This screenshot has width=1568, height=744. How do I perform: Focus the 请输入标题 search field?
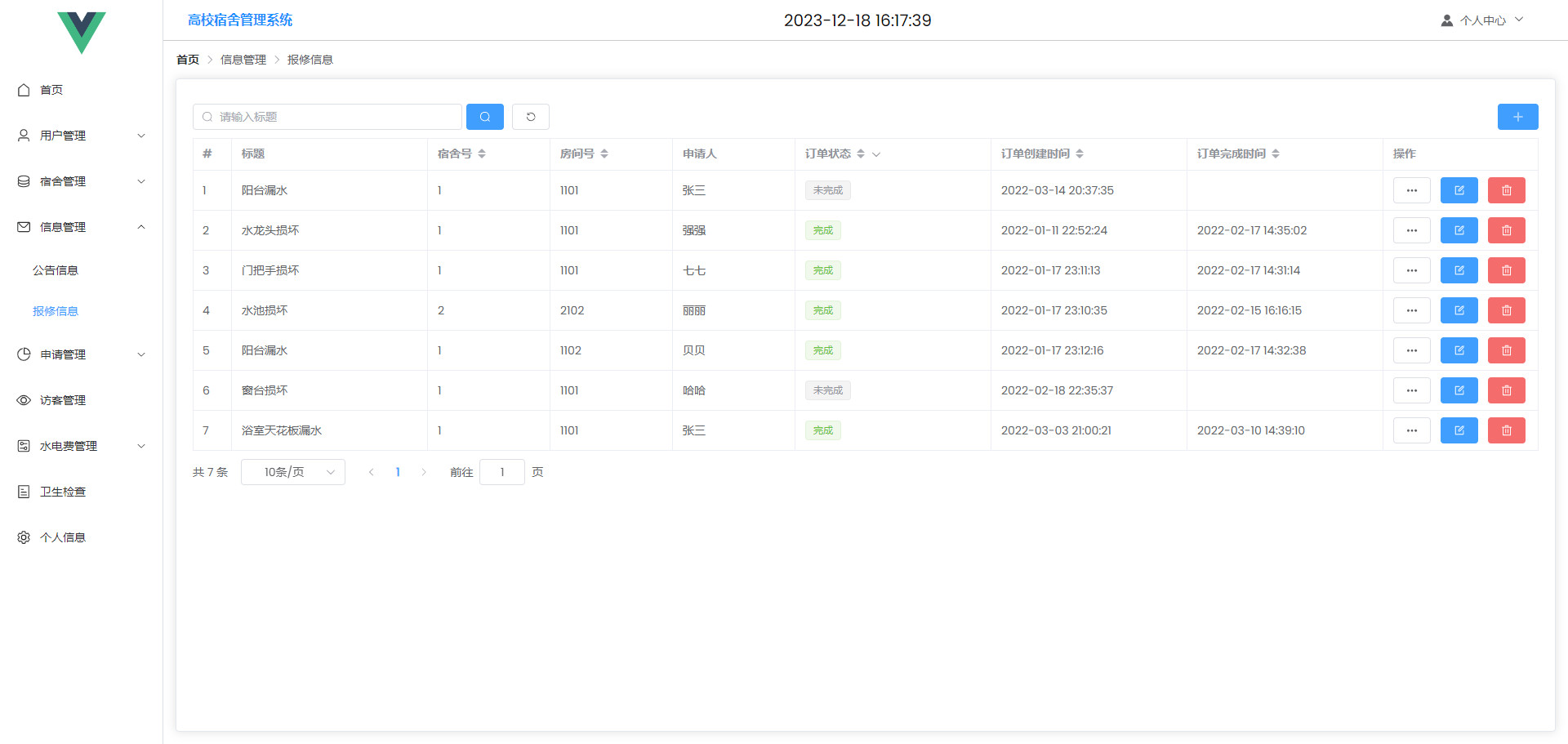pos(327,117)
